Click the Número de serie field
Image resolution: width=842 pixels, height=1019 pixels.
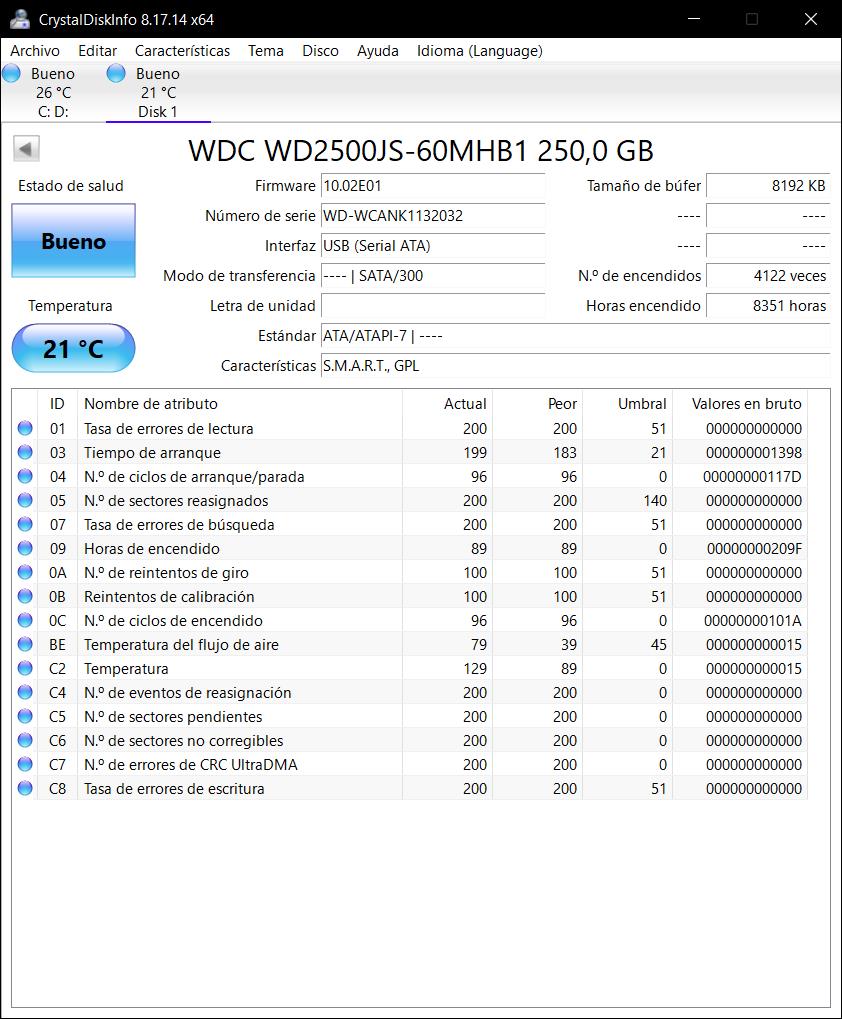click(432, 216)
